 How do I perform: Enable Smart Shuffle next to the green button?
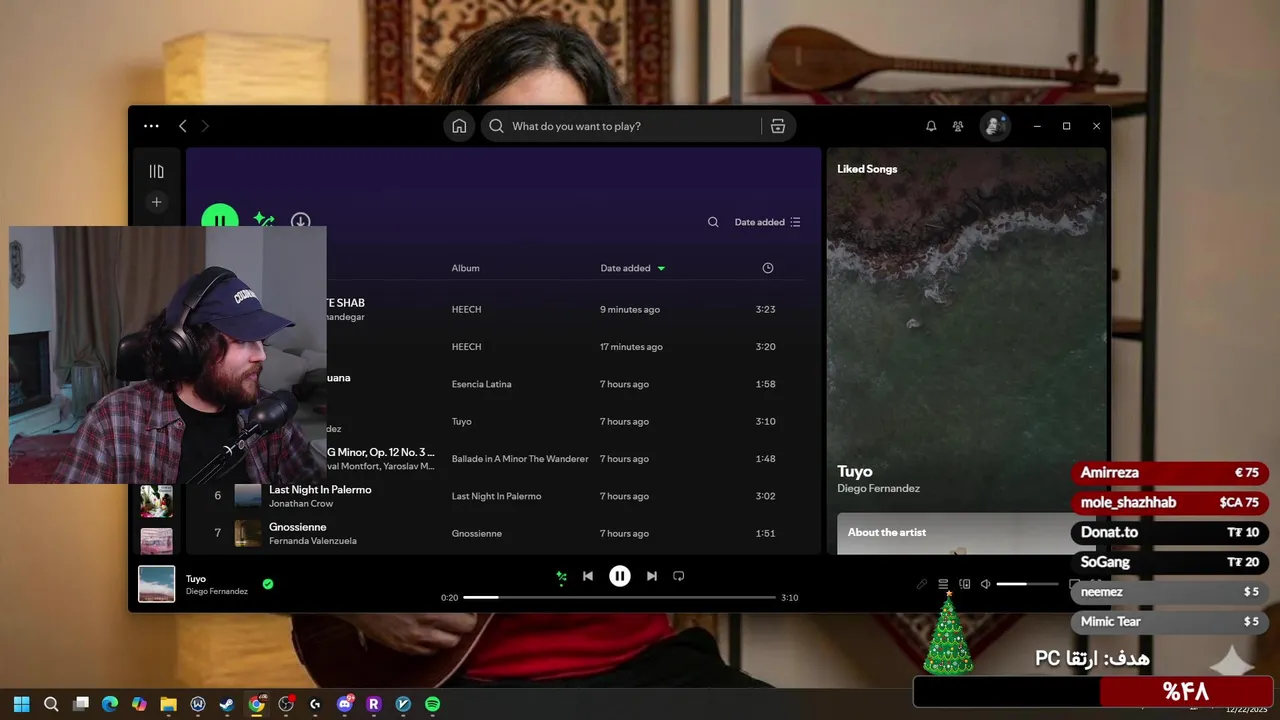pos(263,220)
